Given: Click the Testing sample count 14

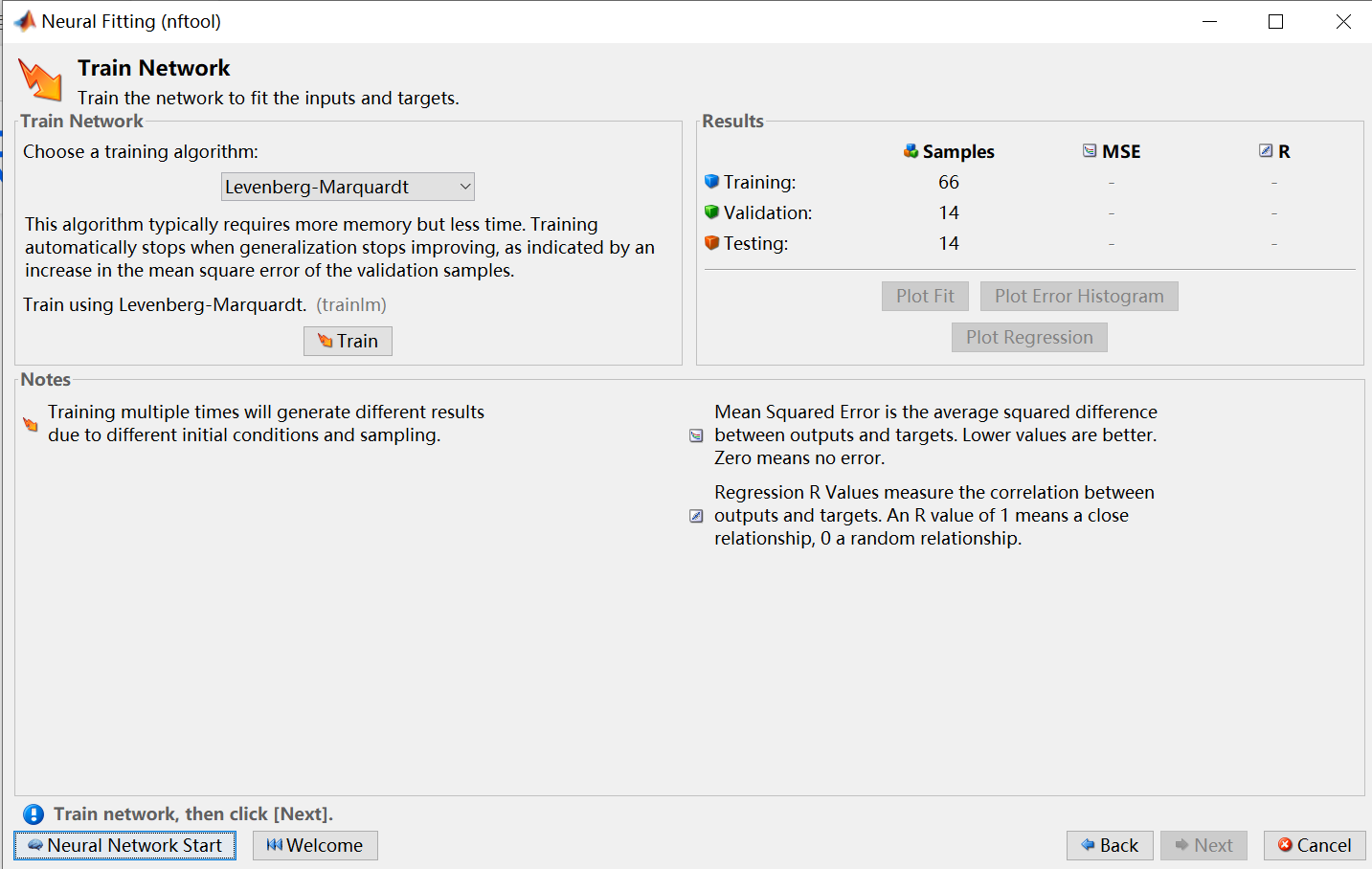Looking at the screenshot, I should click(949, 243).
